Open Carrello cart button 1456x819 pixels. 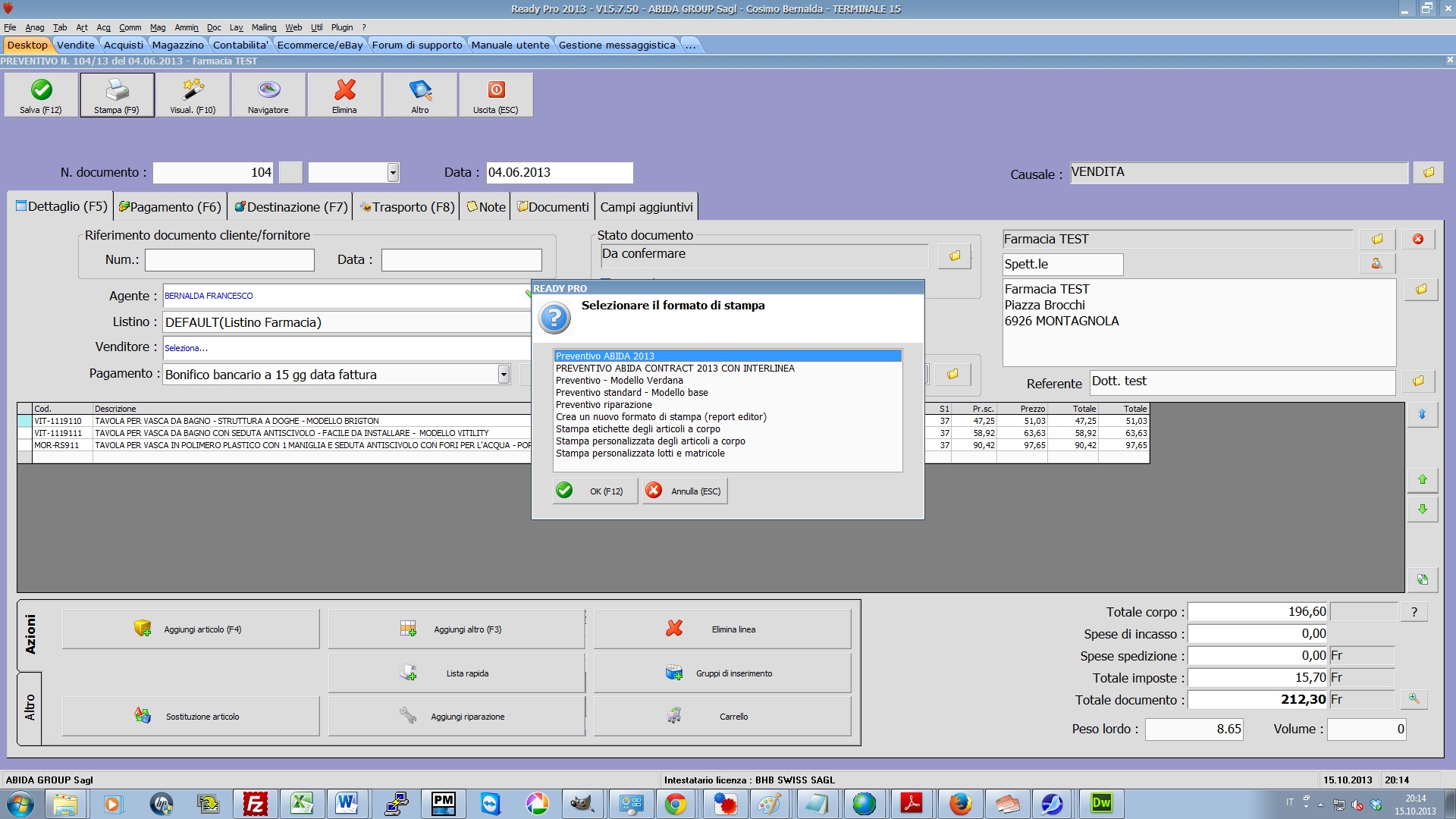(722, 717)
